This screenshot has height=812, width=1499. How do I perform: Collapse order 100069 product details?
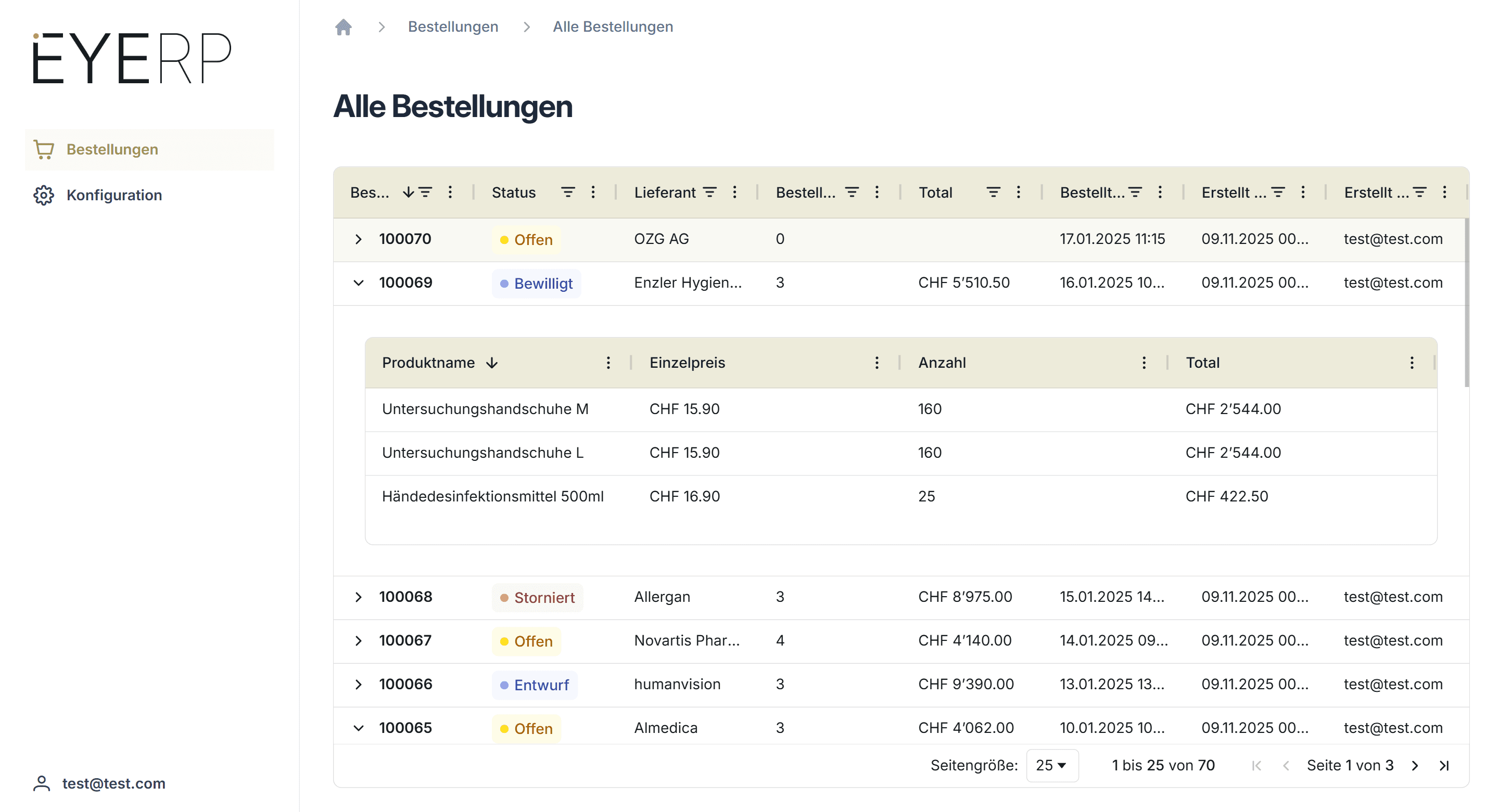click(359, 283)
